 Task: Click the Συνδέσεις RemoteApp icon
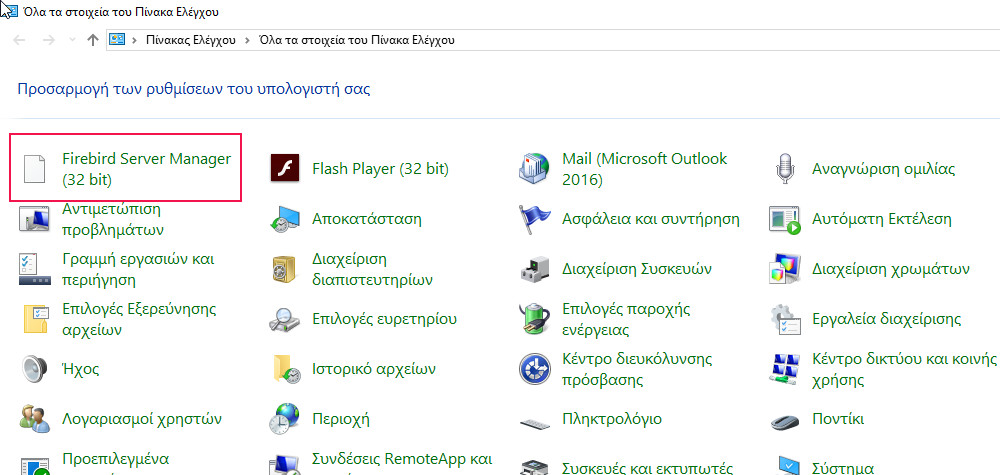coord(285,466)
